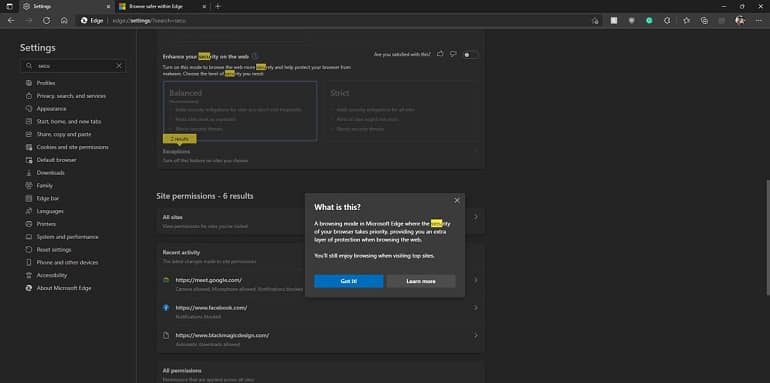Click the Facebook site icon

tap(166, 307)
